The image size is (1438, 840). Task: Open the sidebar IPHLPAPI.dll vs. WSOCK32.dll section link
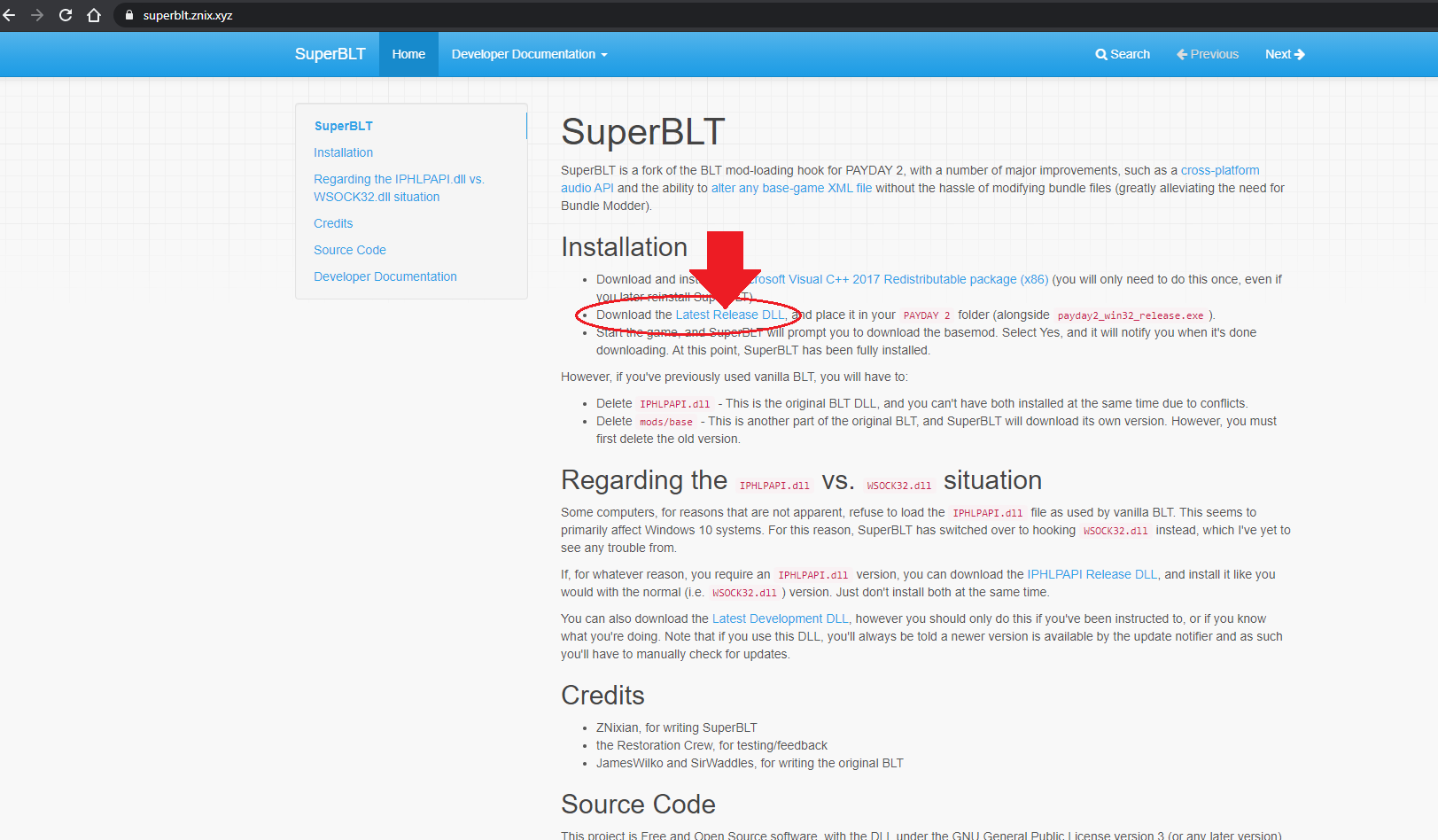[x=399, y=188]
